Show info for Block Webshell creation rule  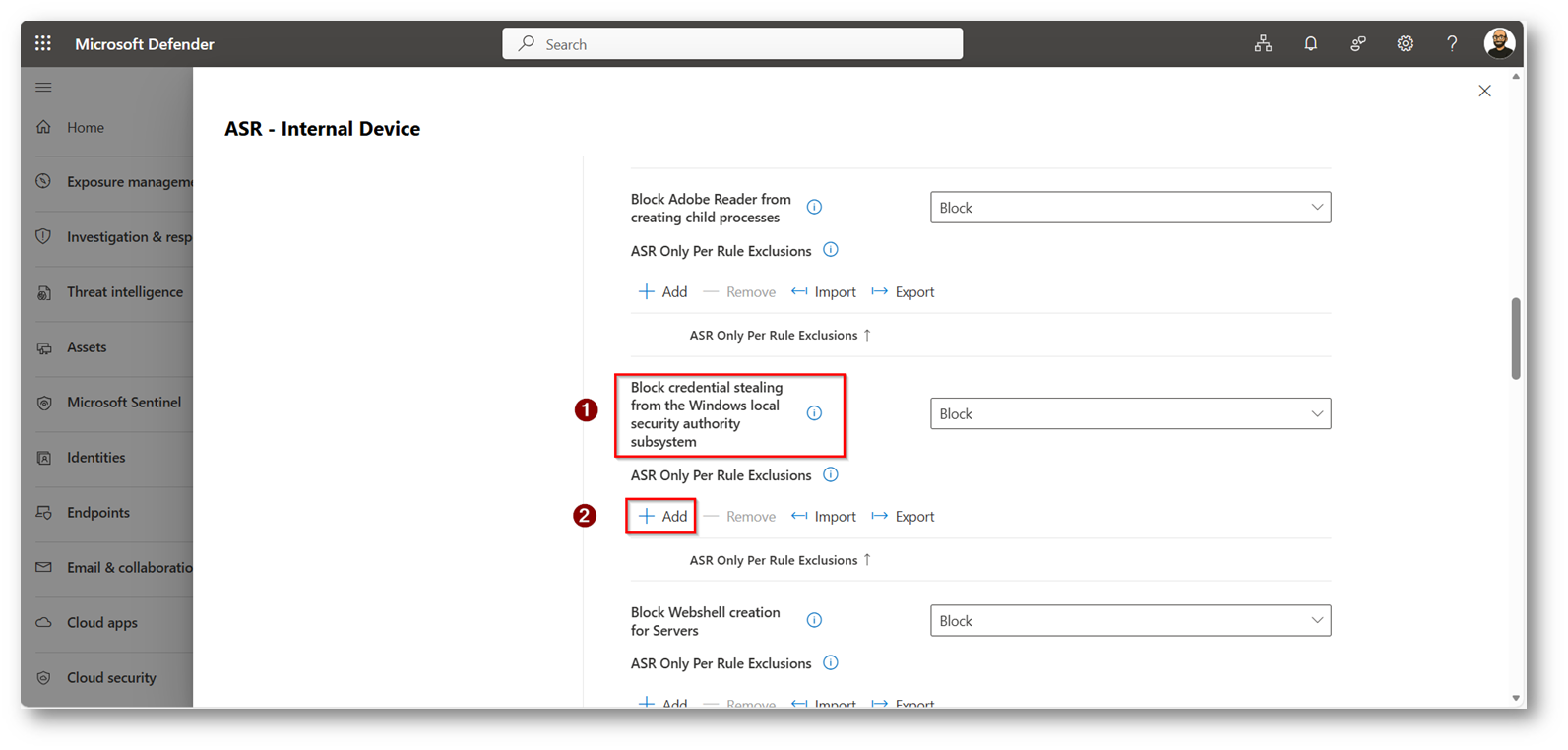[814, 620]
